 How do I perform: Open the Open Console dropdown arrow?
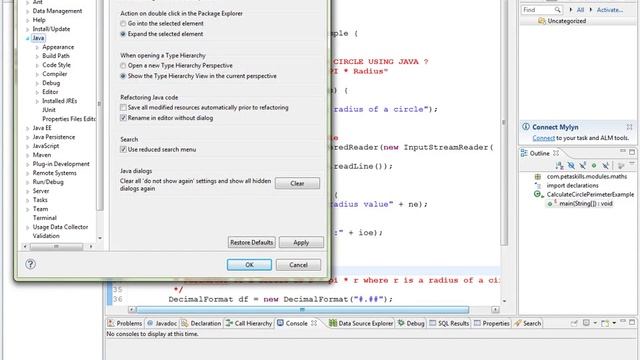click(614, 323)
